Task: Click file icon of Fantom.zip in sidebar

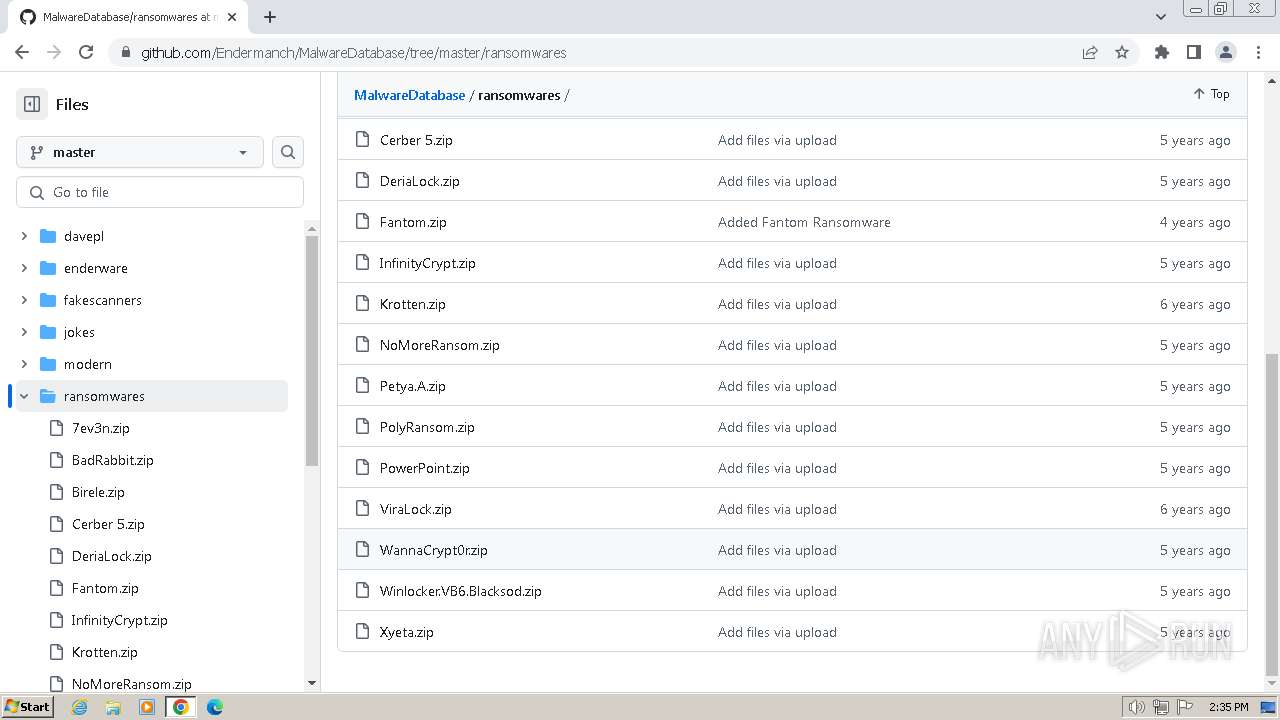Action: click(x=56, y=588)
